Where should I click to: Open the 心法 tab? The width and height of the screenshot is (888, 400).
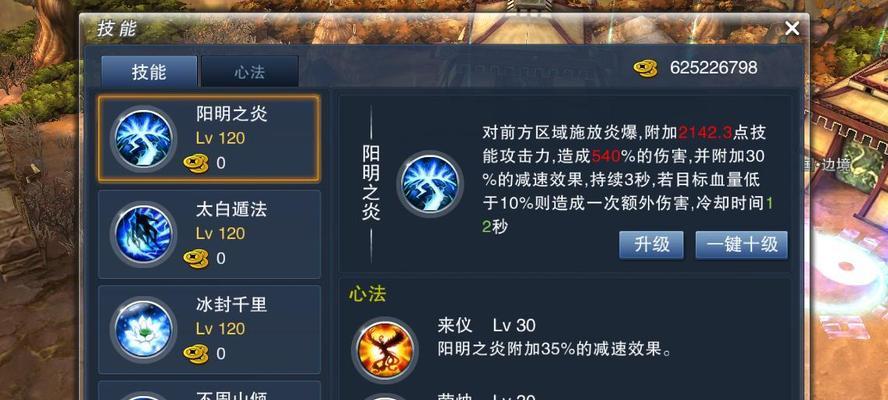[250, 71]
